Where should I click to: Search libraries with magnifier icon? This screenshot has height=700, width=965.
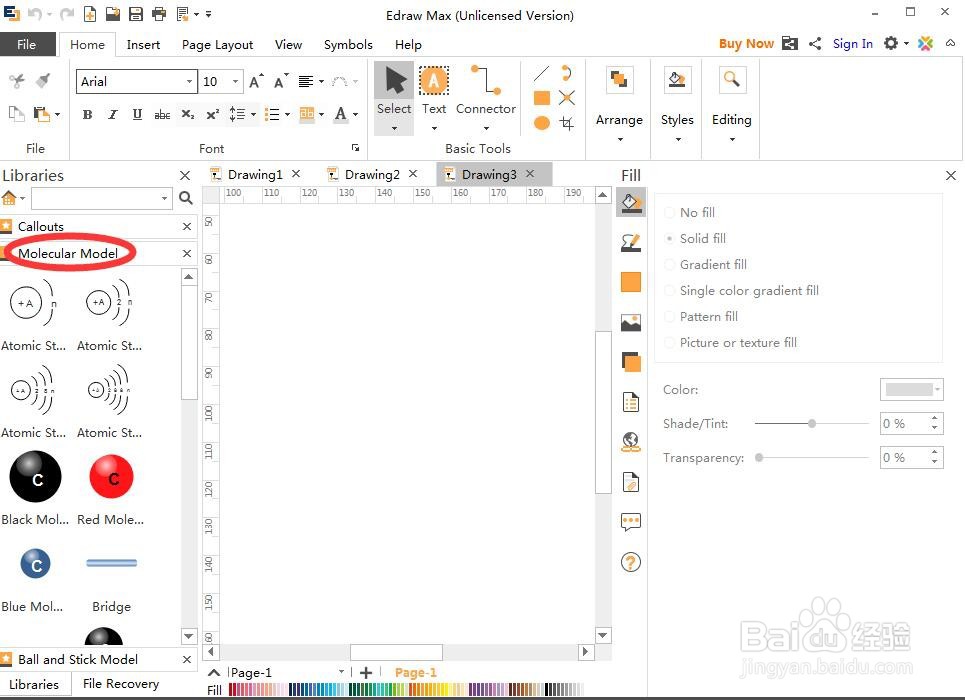tap(185, 198)
